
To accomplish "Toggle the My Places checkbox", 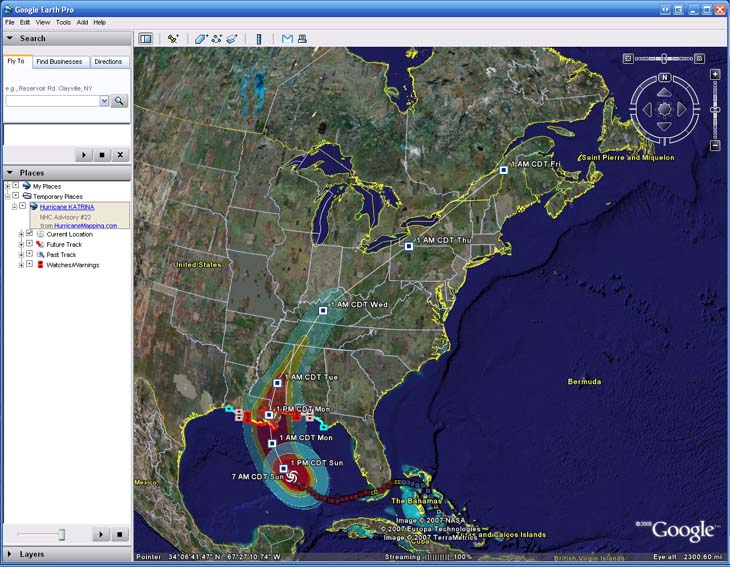I will click(x=16, y=185).
